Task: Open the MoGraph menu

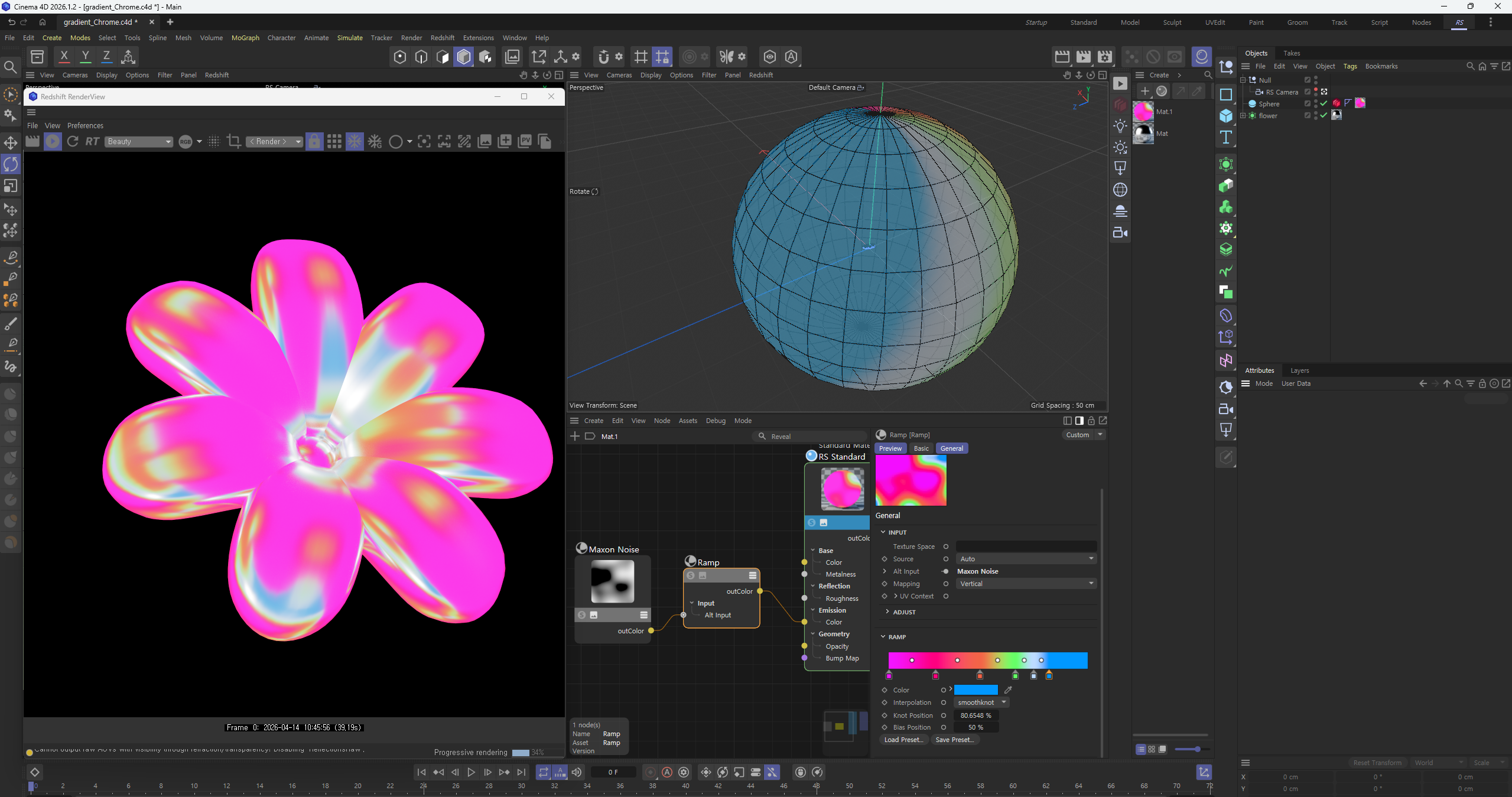Action: pyautogui.click(x=245, y=38)
